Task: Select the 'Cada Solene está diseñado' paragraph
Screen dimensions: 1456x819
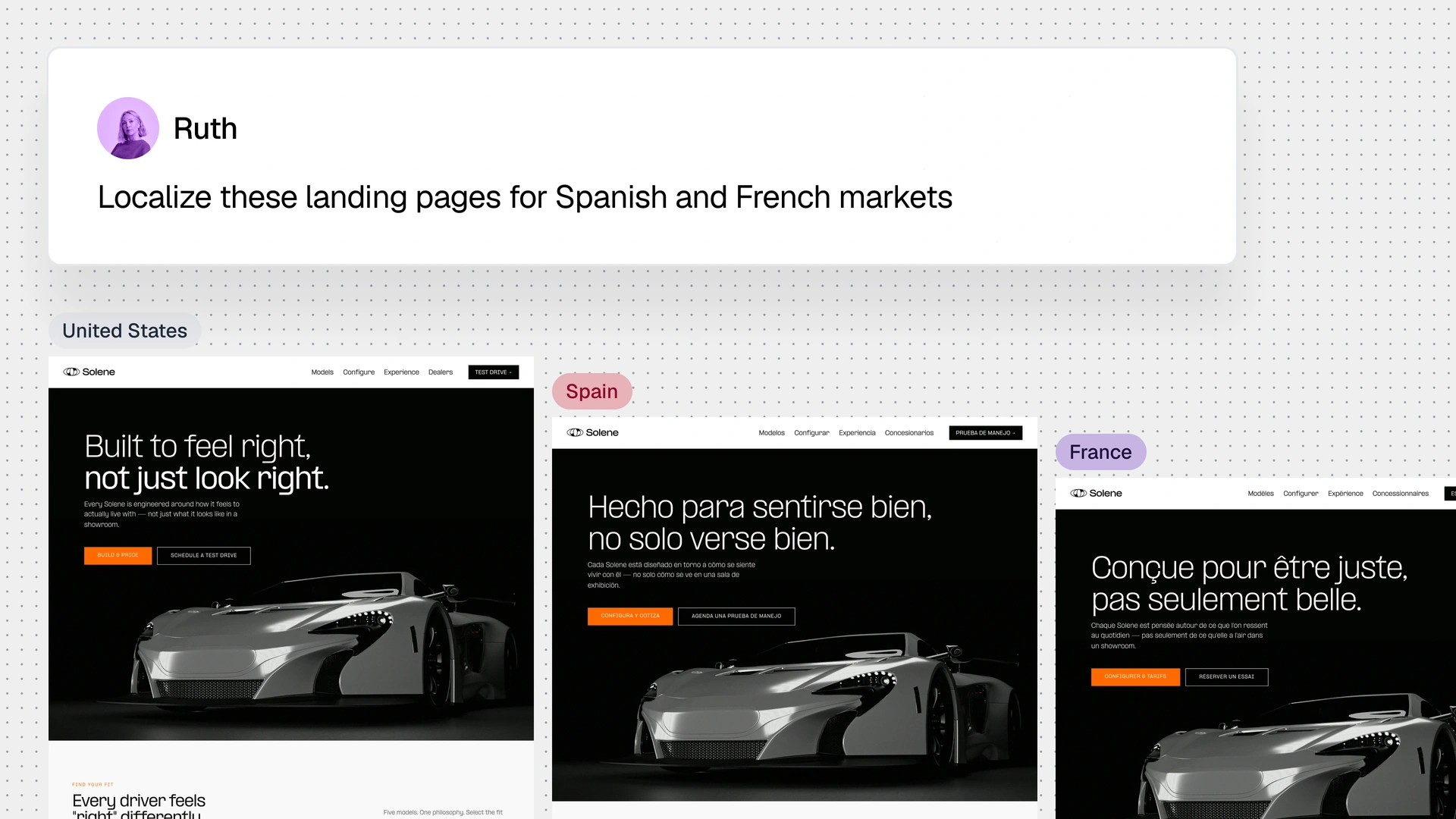Action: (x=671, y=575)
